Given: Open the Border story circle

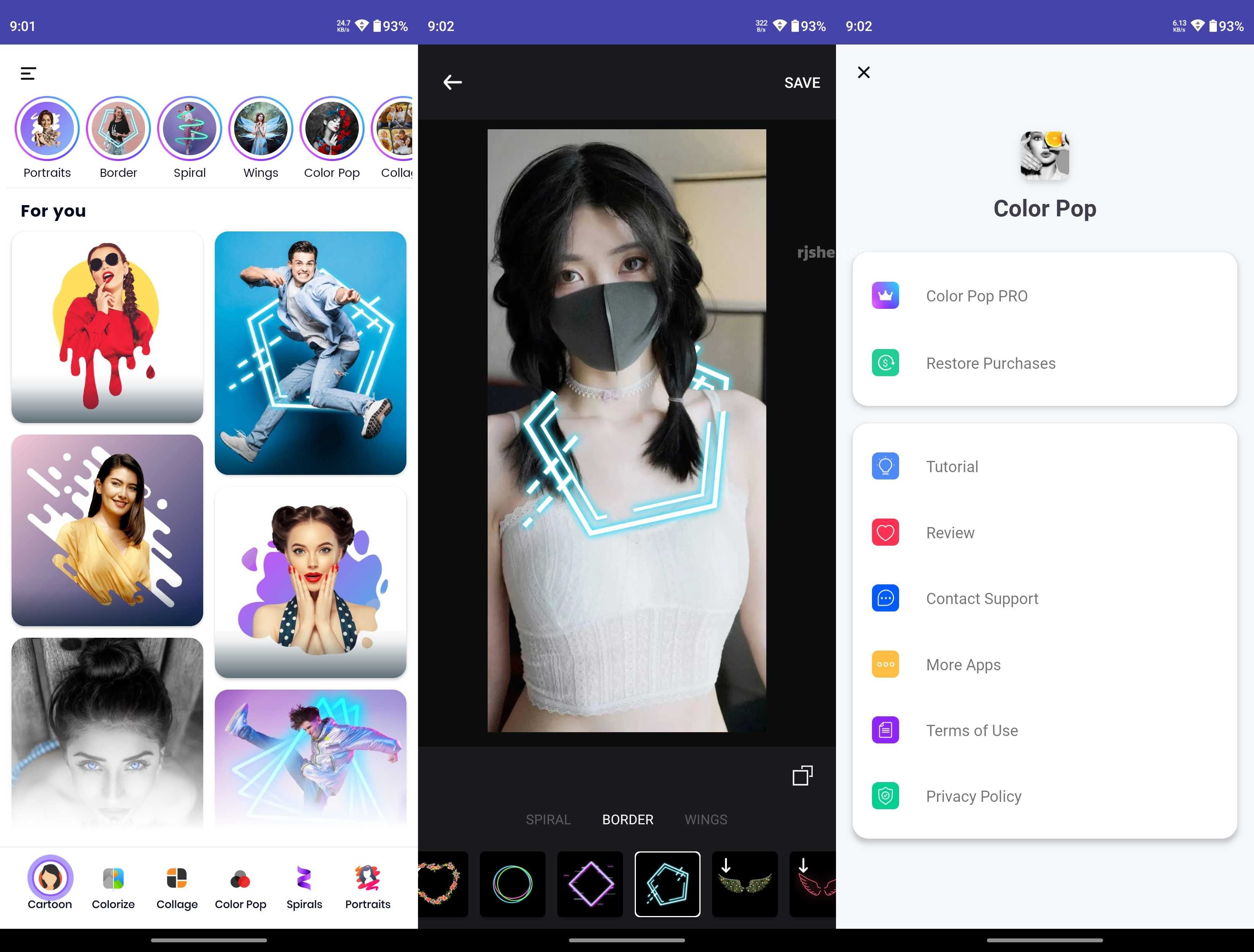Looking at the screenshot, I should 118,129.
